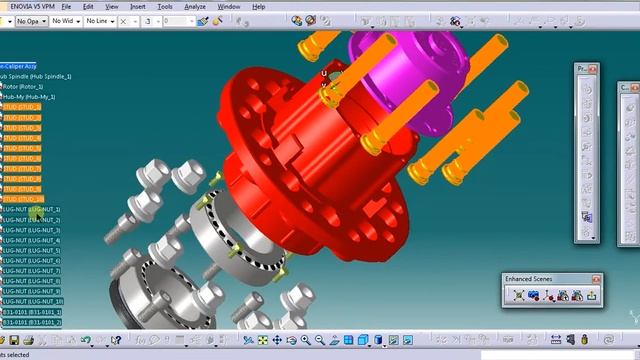The height and width of the screenshot is (360, 640).
Task: Select the Fly Mode view icon
Action: point(248,340)
